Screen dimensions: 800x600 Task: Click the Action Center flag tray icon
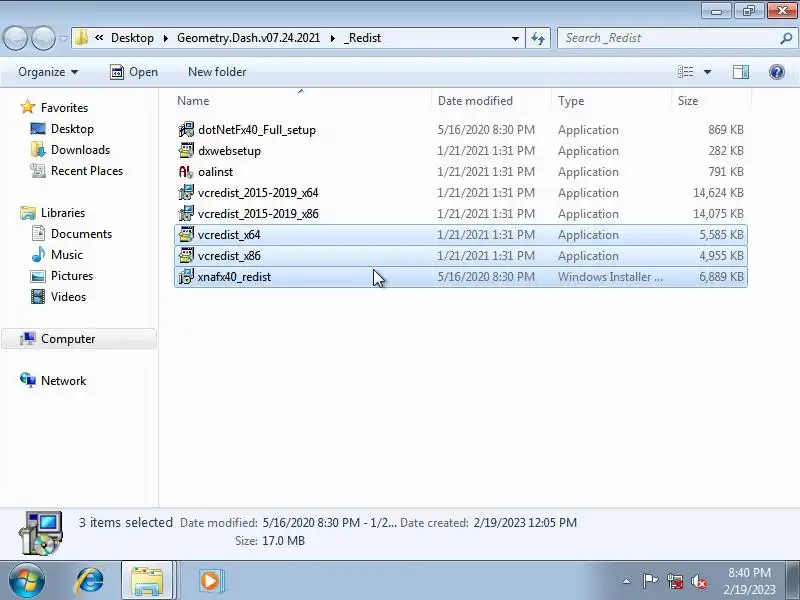pyautogui.click(x=650, y=581)
